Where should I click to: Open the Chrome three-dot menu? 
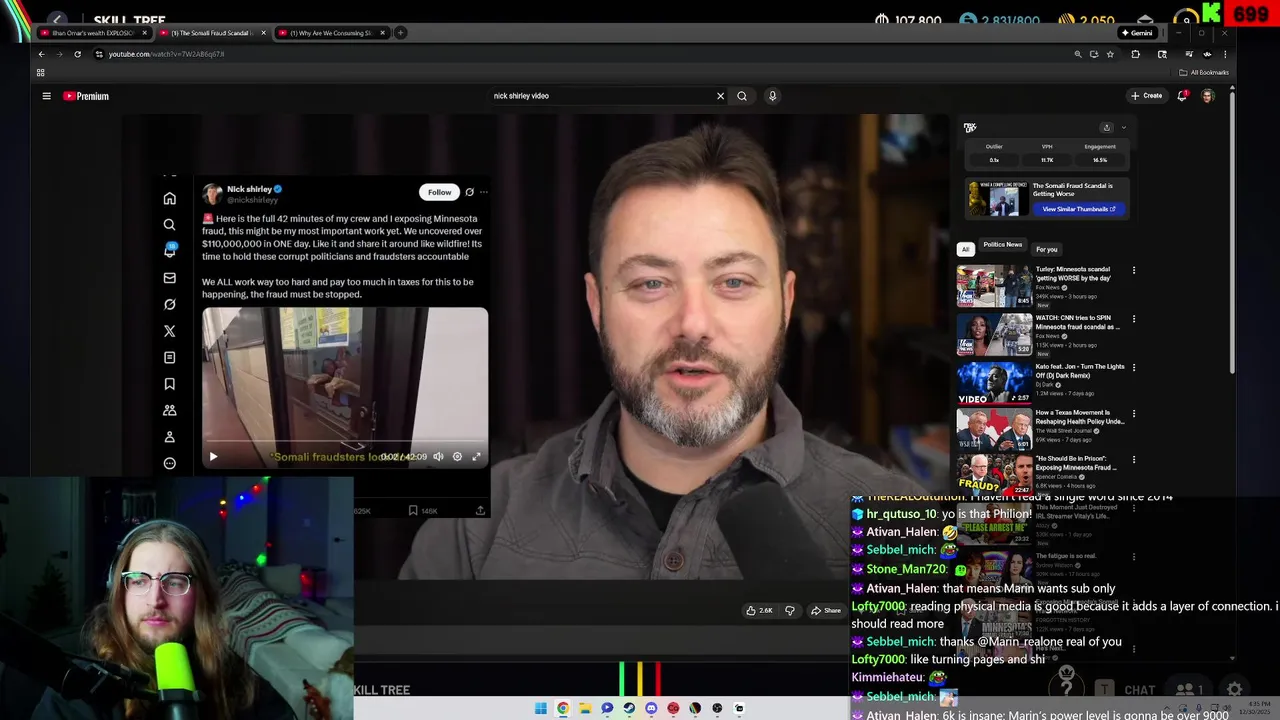tap(1224, 54)
